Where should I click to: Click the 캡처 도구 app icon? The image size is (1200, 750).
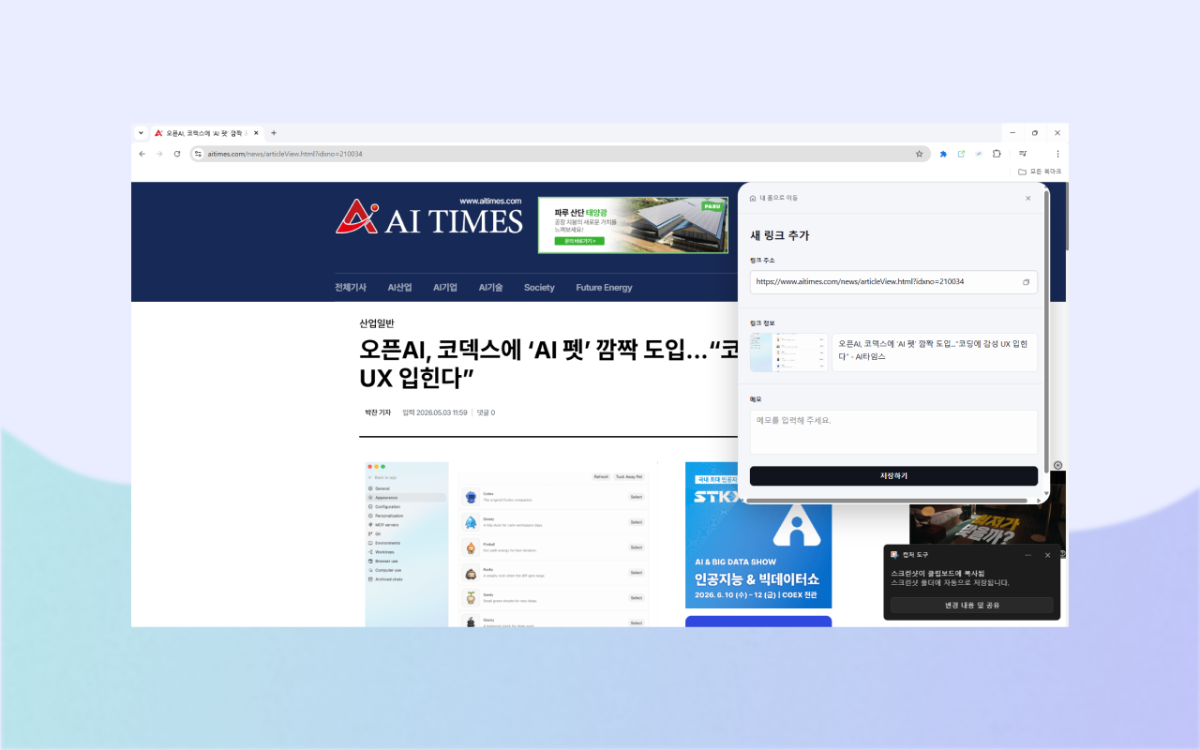pyautogui.click(x=894, y=554)
